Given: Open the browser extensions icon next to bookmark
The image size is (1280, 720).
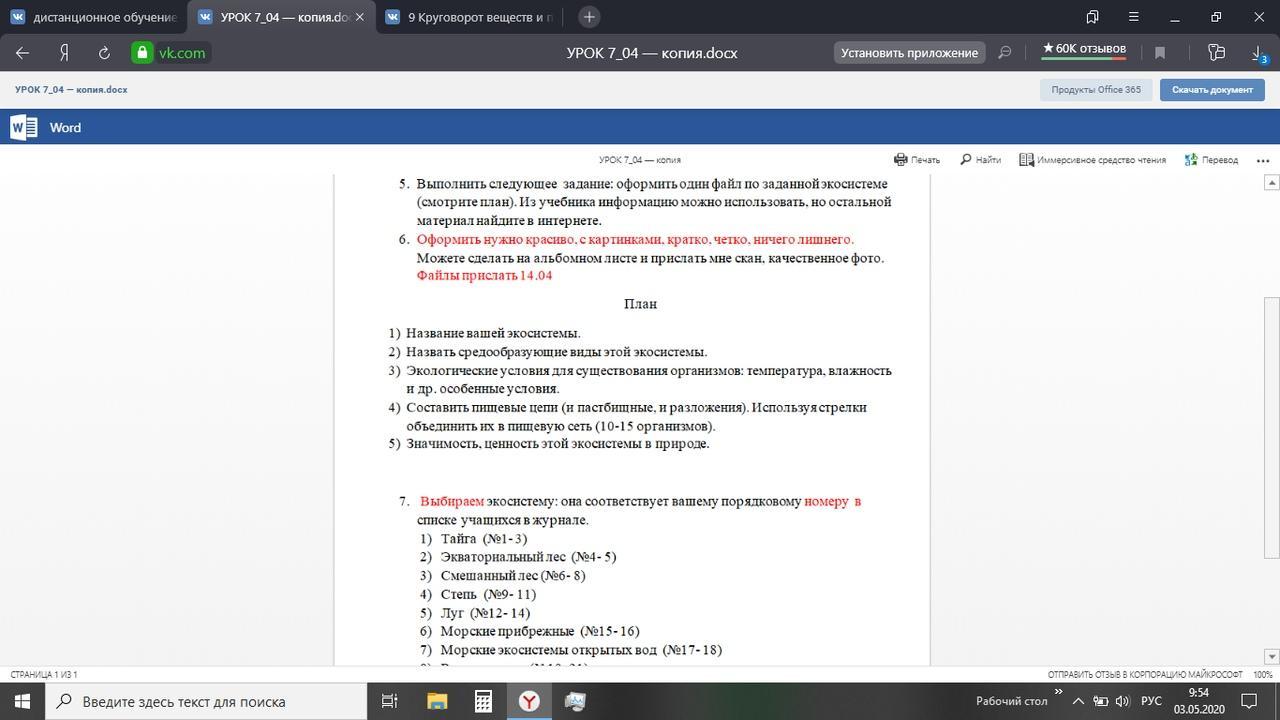Looking at the screenshot, I should tap(1216, 52).
